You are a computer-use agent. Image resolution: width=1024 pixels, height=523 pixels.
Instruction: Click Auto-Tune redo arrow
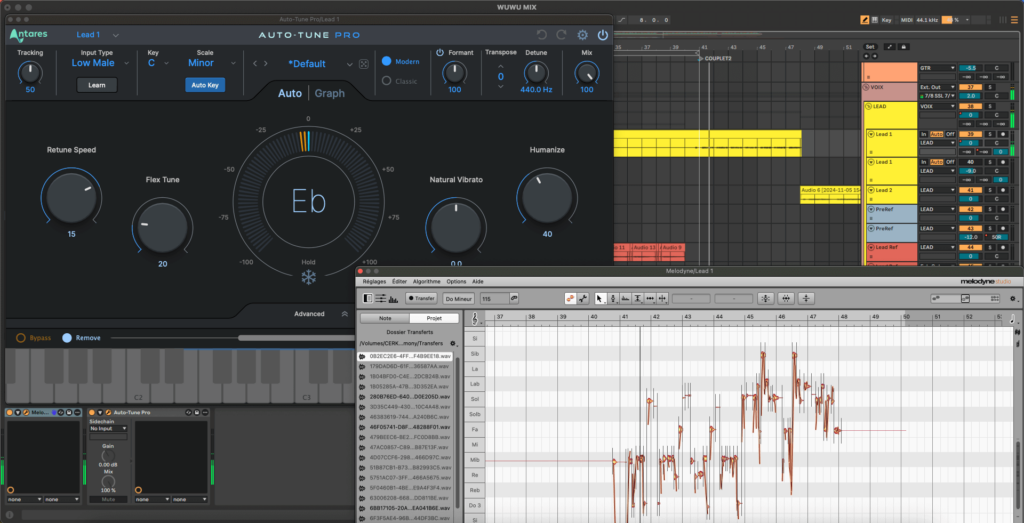tap(562, 35)
